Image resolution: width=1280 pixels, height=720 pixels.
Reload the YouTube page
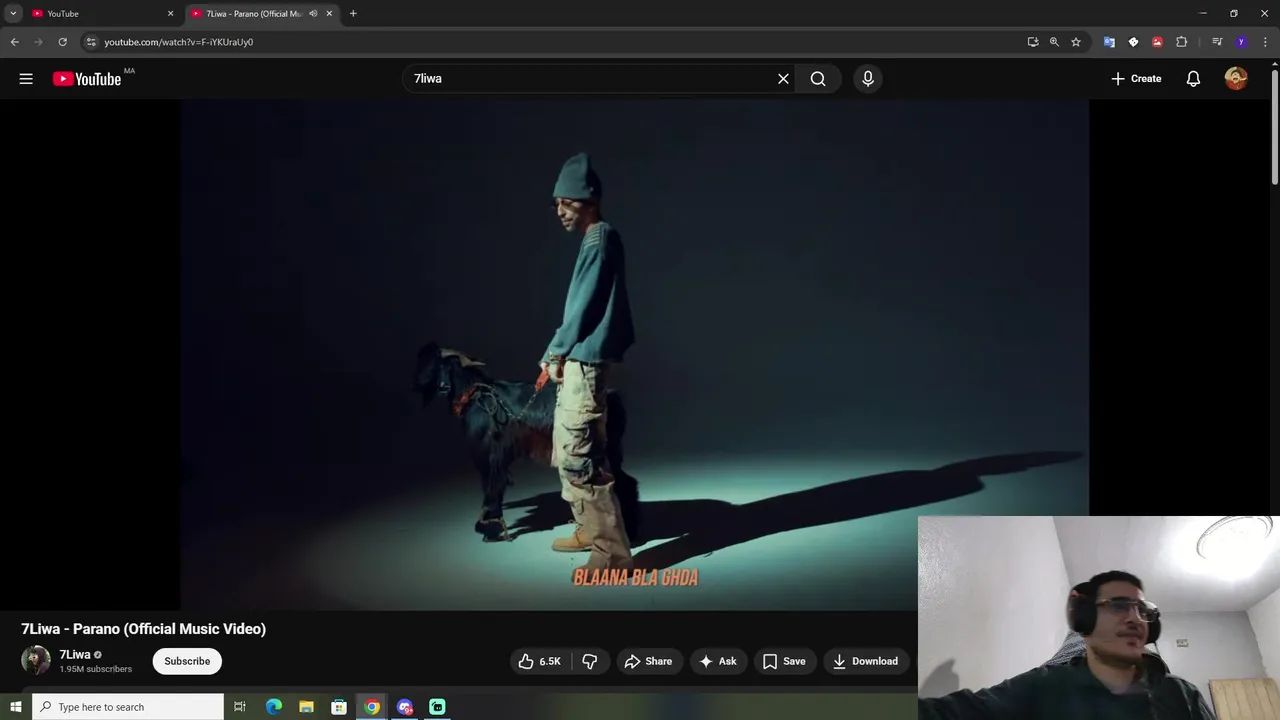pos(62,42)
